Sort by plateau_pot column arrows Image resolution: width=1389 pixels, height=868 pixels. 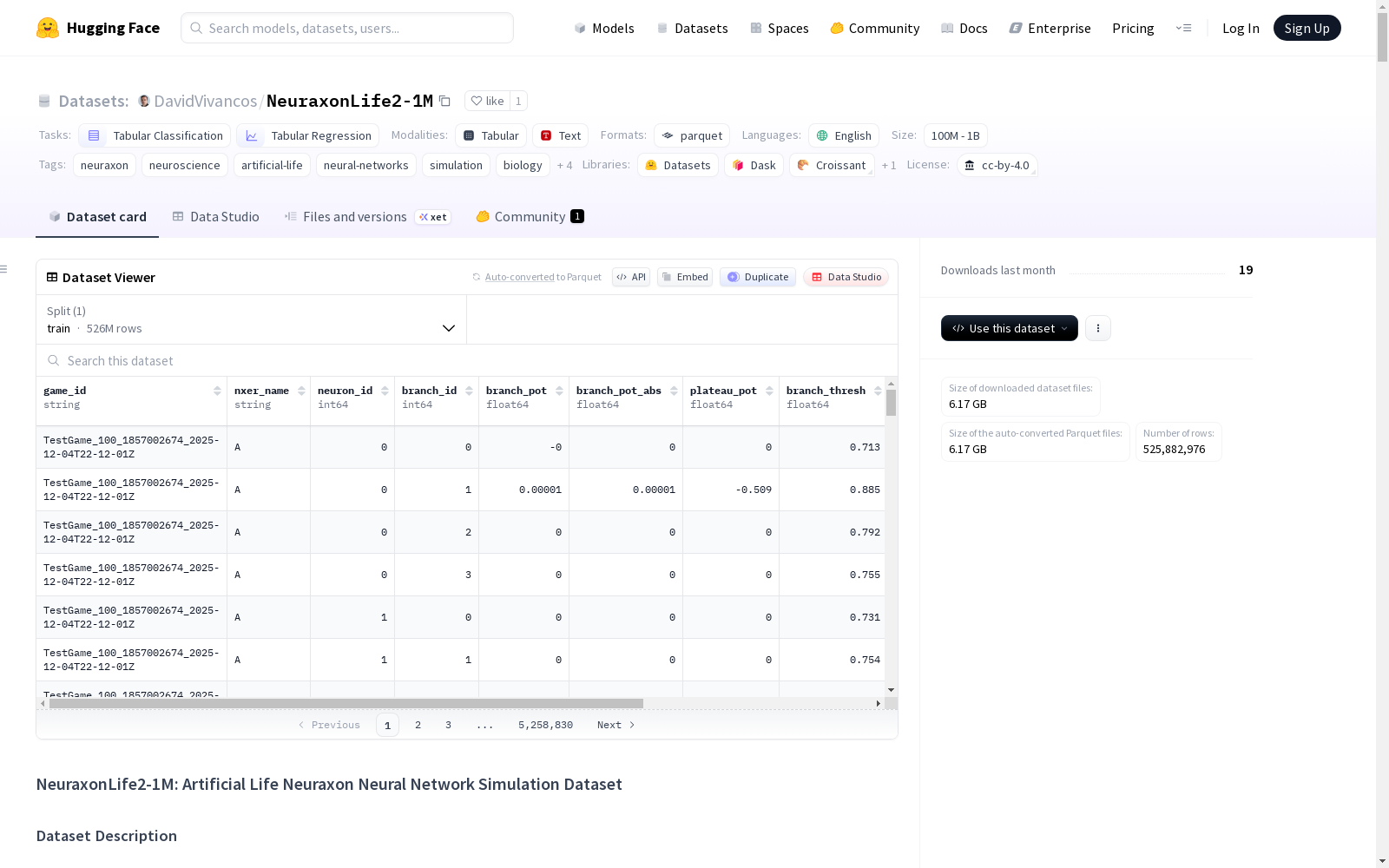769,391
